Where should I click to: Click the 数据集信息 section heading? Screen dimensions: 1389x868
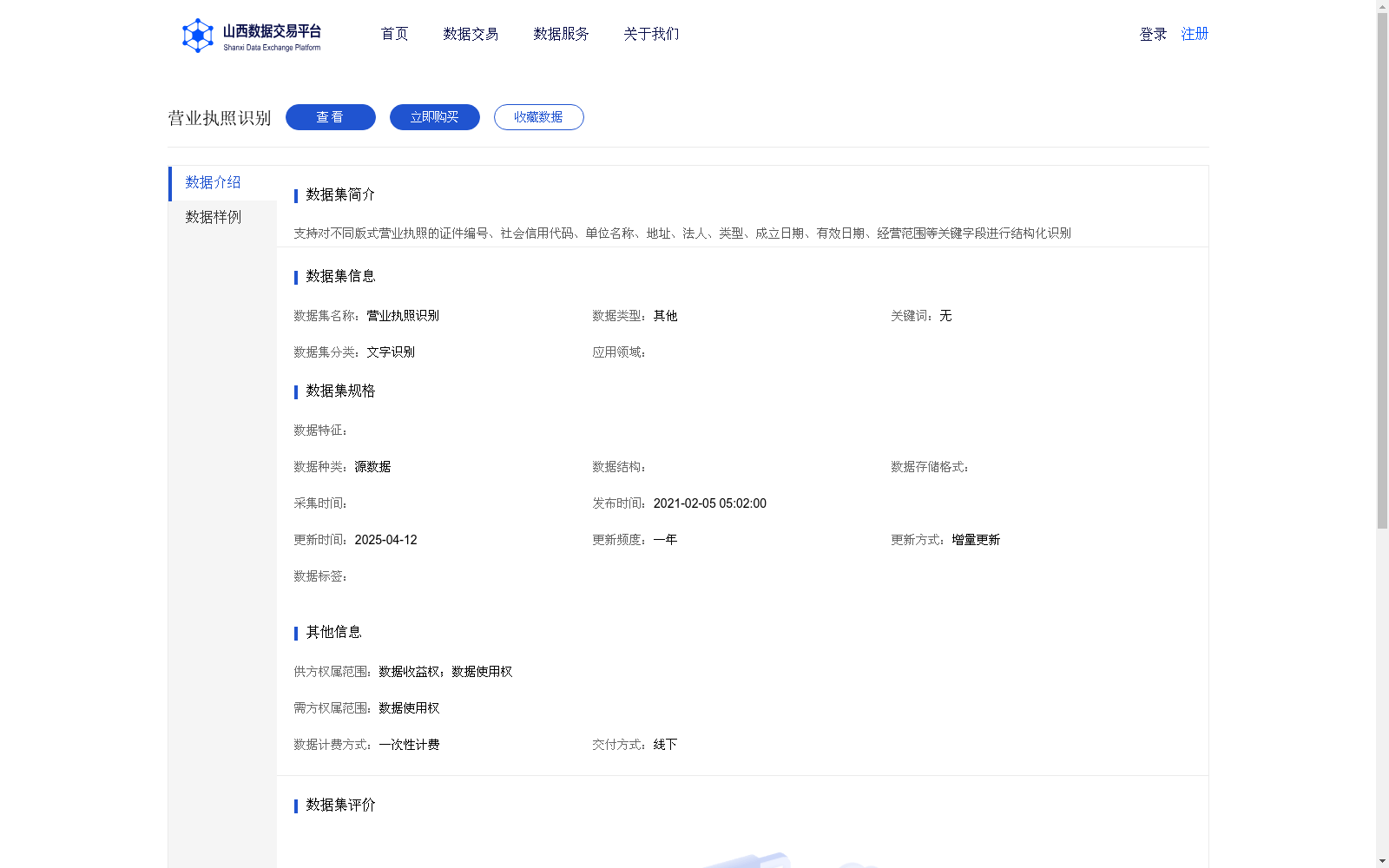pyautogui.click(x=340, y=276)
